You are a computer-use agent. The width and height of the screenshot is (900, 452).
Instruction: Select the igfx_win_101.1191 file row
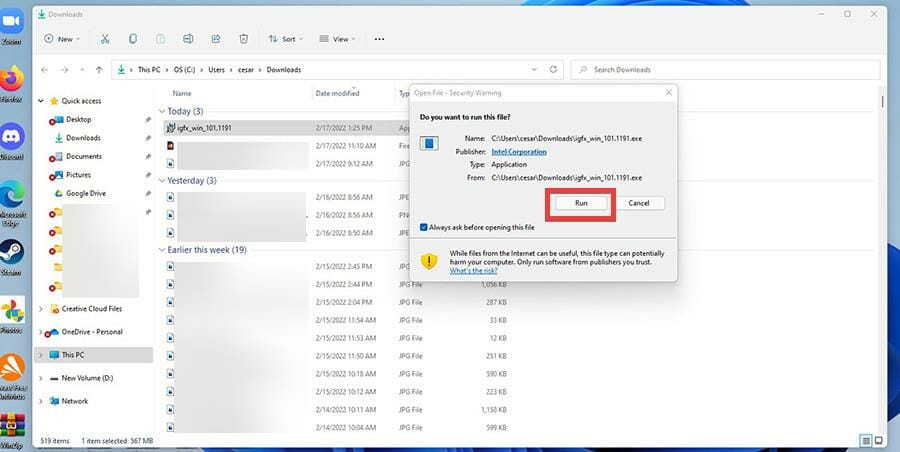click(x=286, y=128)
